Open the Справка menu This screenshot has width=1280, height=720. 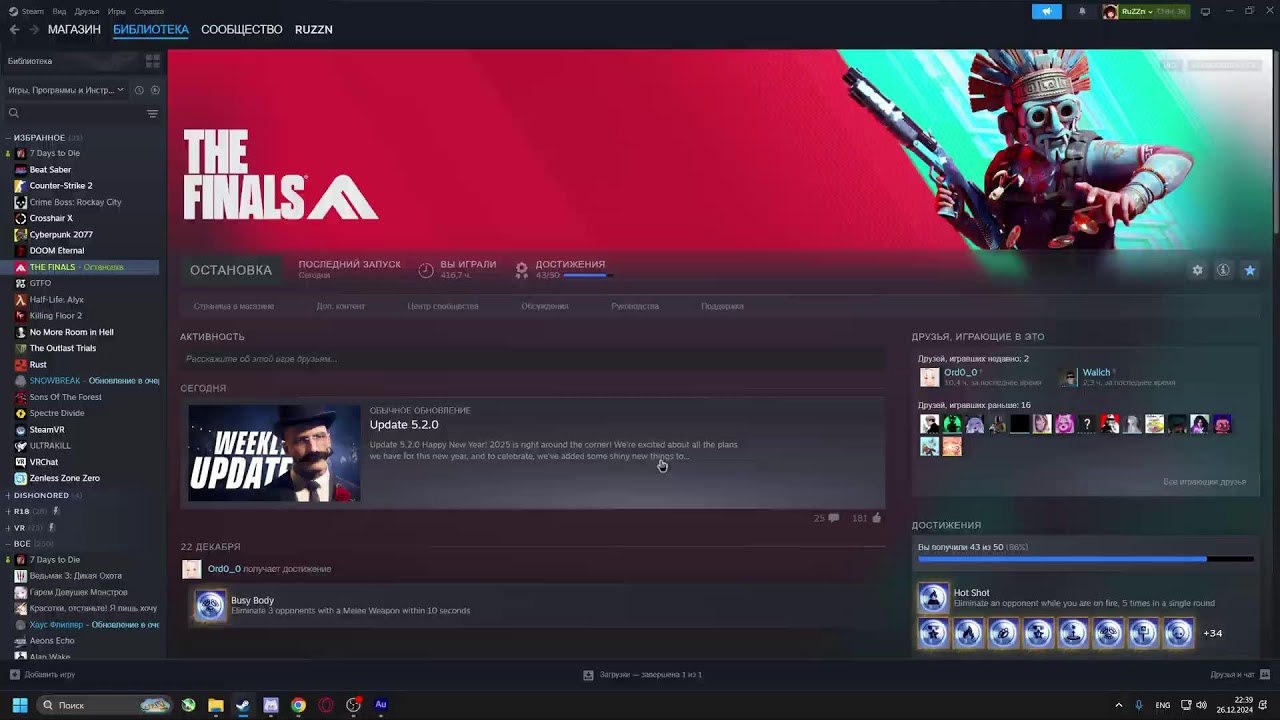(149, 12)
